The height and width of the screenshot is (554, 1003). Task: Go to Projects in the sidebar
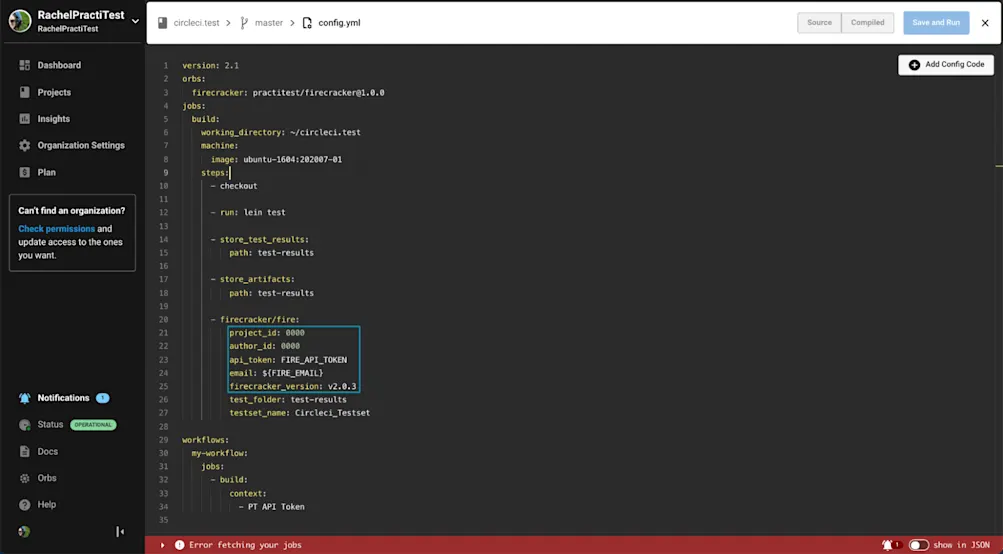tap(54, 92)
